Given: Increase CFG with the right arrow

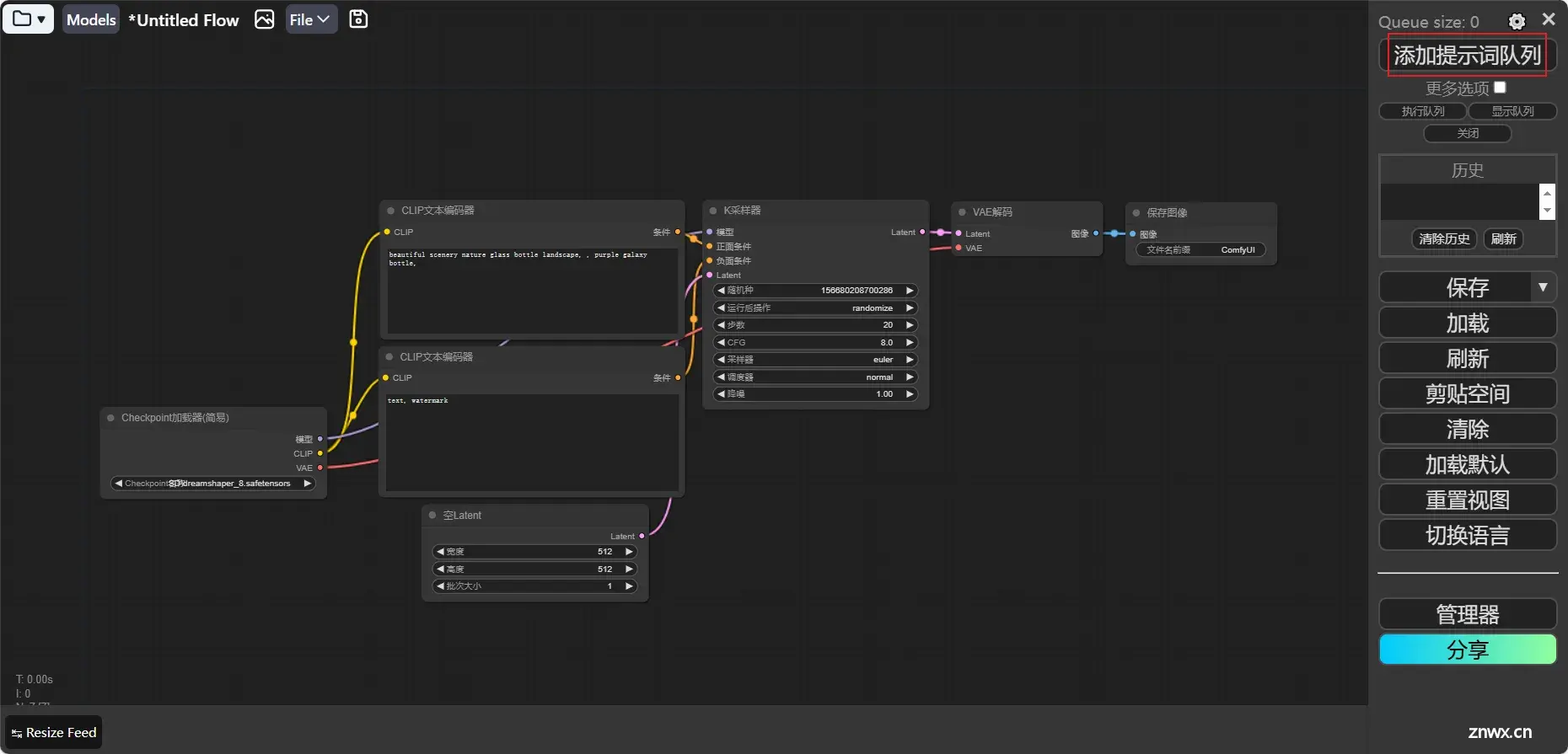Looking at the screenshot, I should coord(910,343).
